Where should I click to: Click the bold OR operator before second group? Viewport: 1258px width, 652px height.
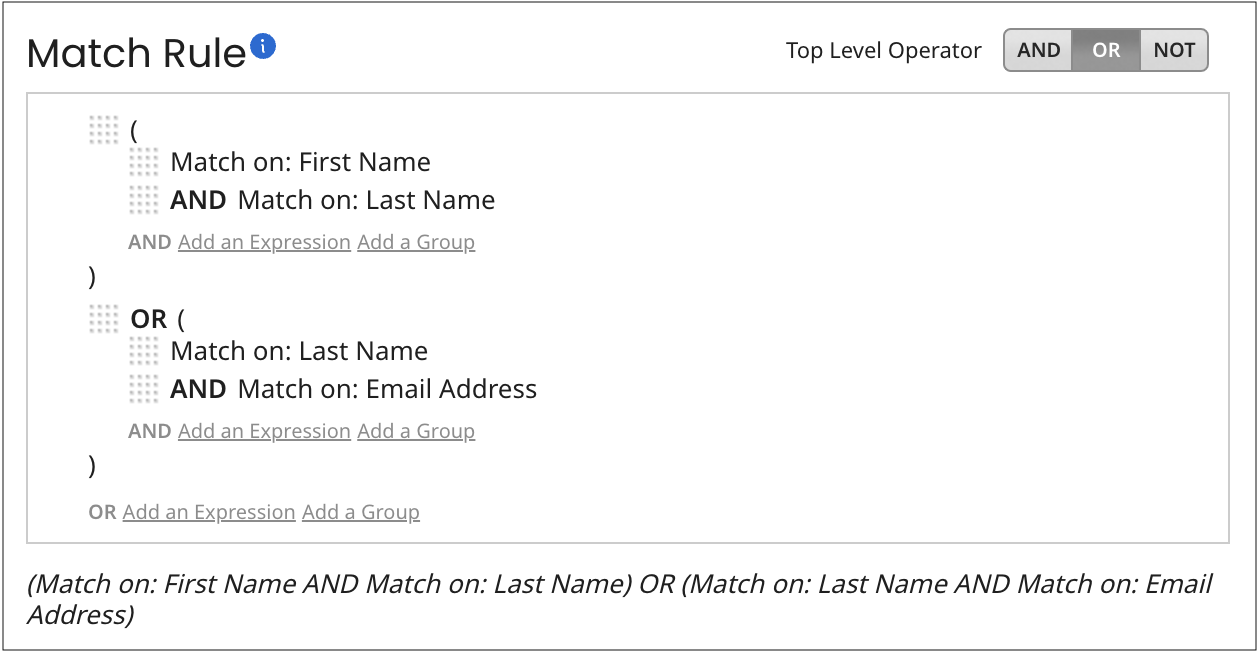coord(149,320)
